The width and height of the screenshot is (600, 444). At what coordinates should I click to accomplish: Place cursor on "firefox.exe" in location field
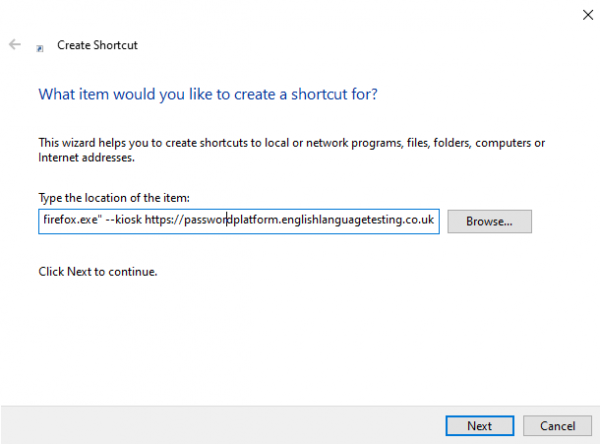tap(71, 220)
